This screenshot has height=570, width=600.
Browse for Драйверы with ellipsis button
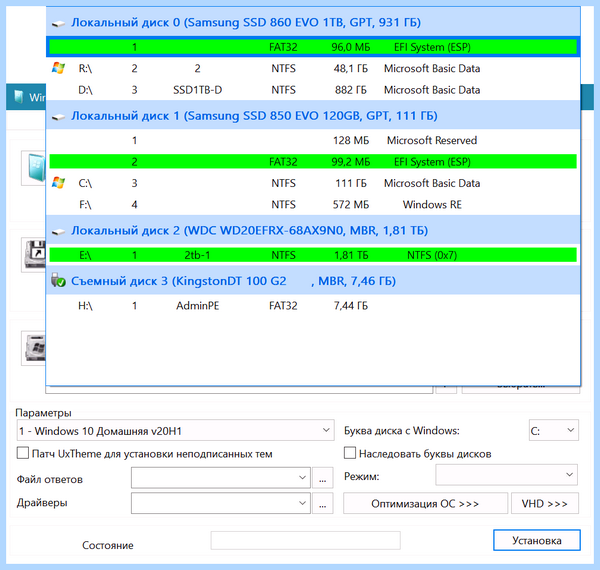tap(323, 503)
